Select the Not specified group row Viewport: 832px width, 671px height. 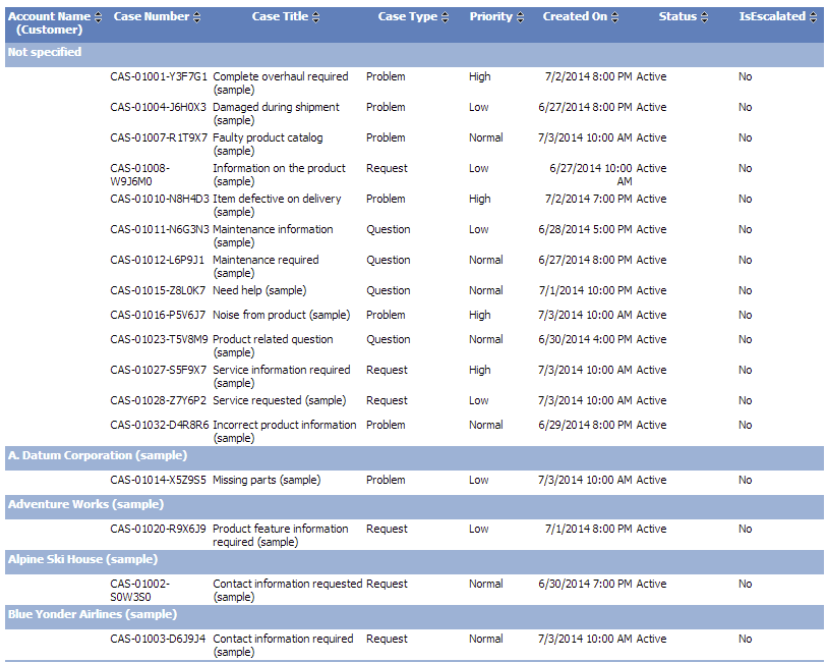tap(414, 53)
